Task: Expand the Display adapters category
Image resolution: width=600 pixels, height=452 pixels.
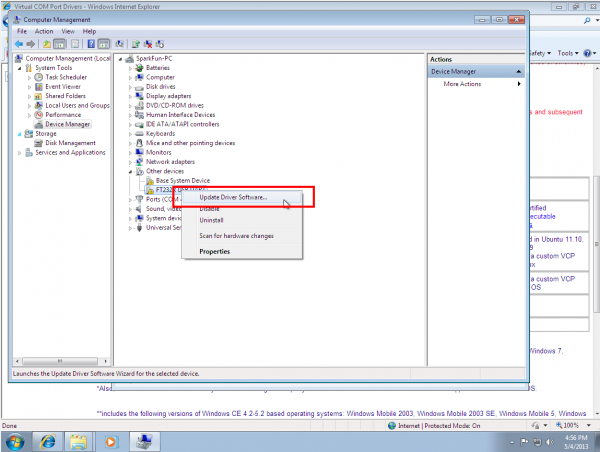Action: coord(130,96)
